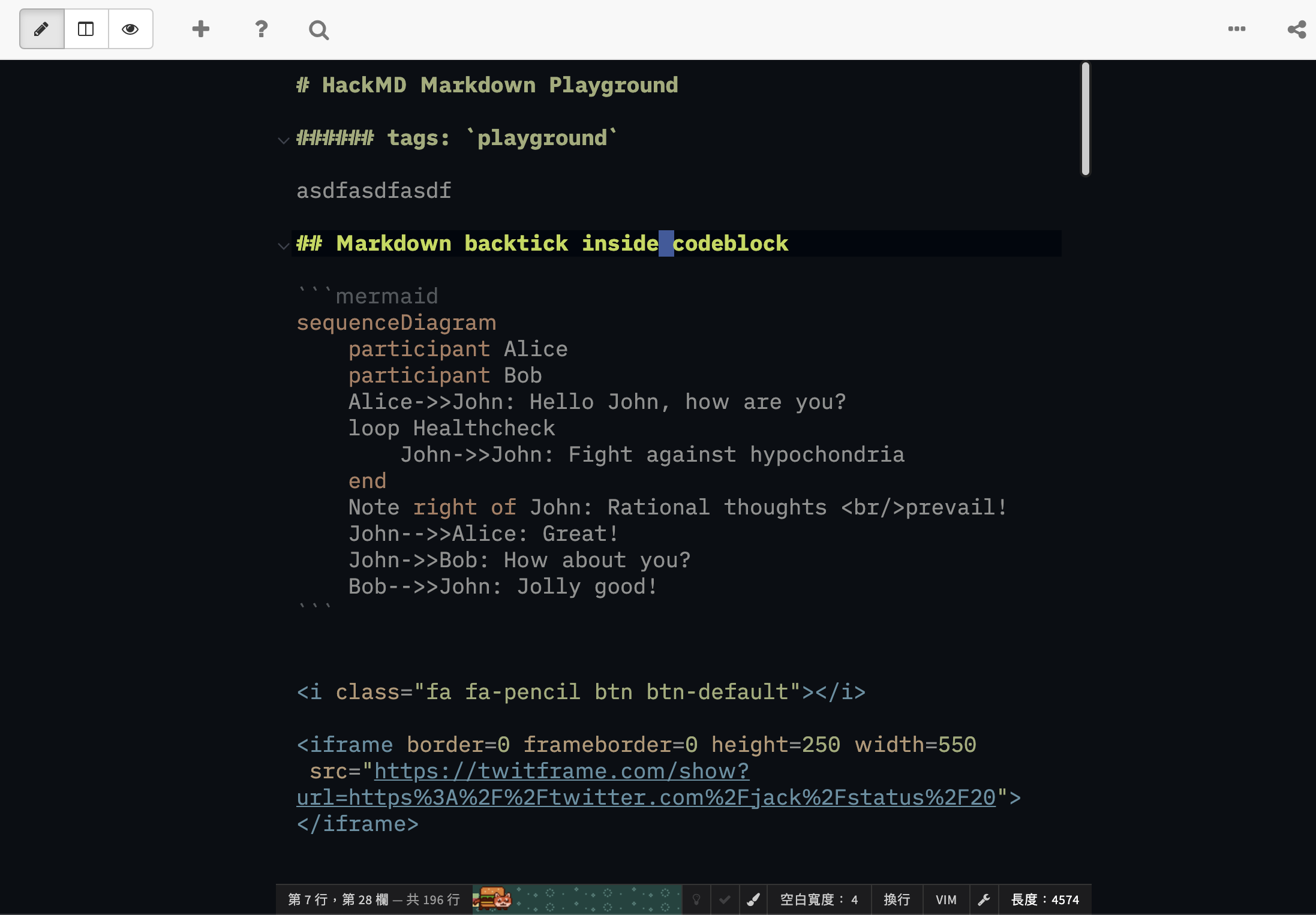
Task: Collapse the tags heading fold chevron
Action: click(x=284, y=140)
